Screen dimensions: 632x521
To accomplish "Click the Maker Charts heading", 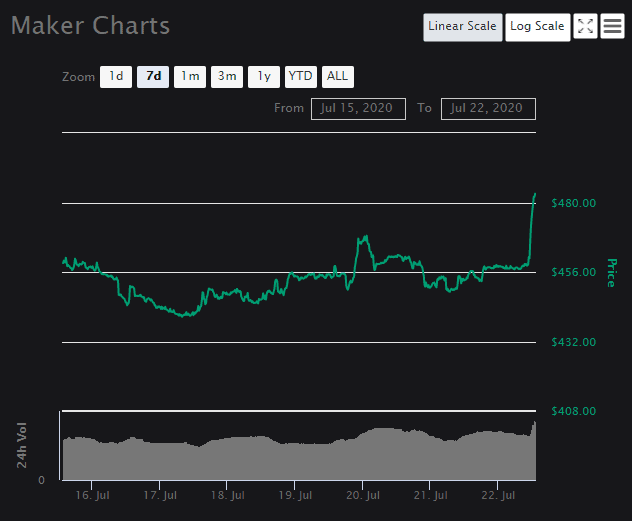I will click(90, 25).
